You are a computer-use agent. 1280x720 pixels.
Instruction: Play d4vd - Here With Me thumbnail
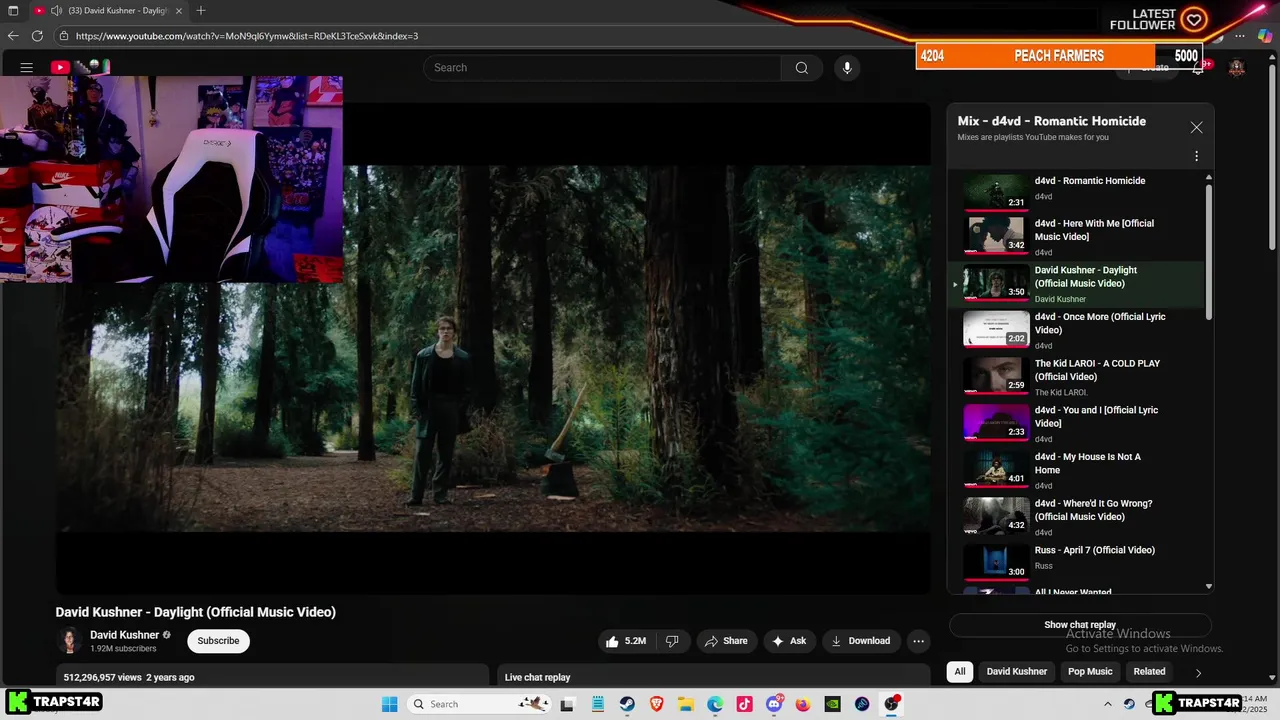tap(996, 235)
